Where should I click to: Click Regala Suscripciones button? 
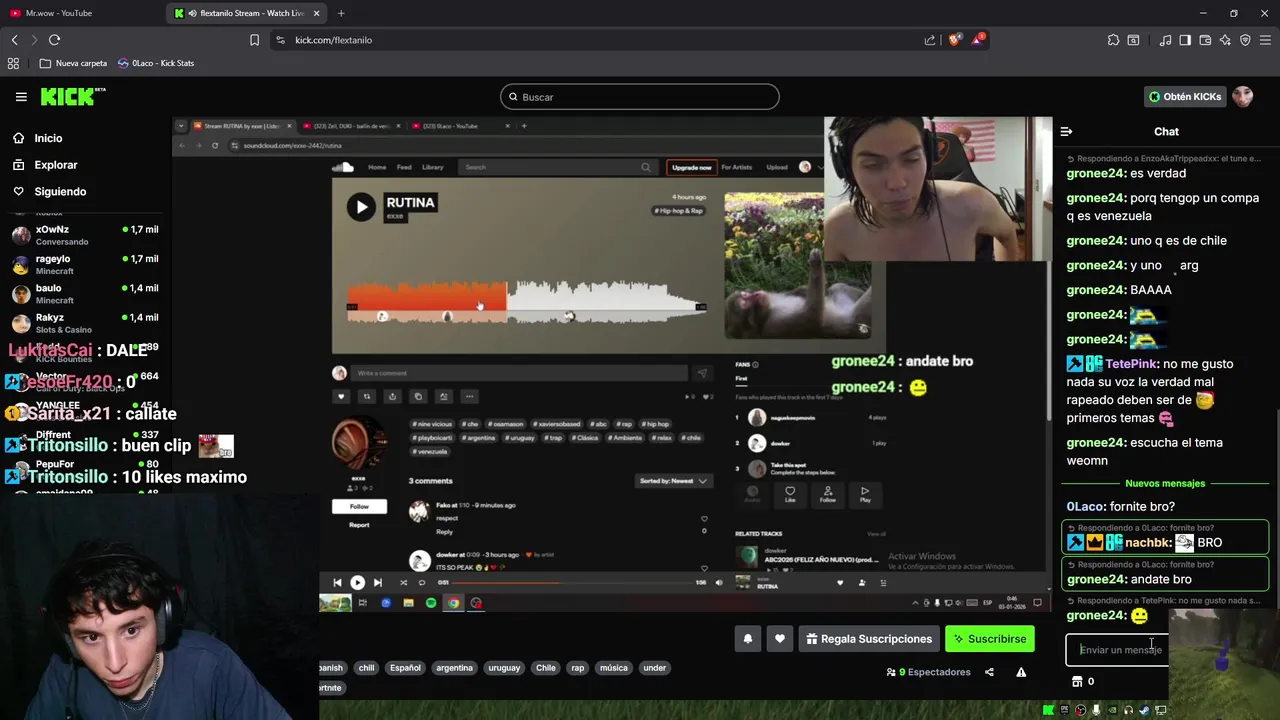(x=869, y=639)
